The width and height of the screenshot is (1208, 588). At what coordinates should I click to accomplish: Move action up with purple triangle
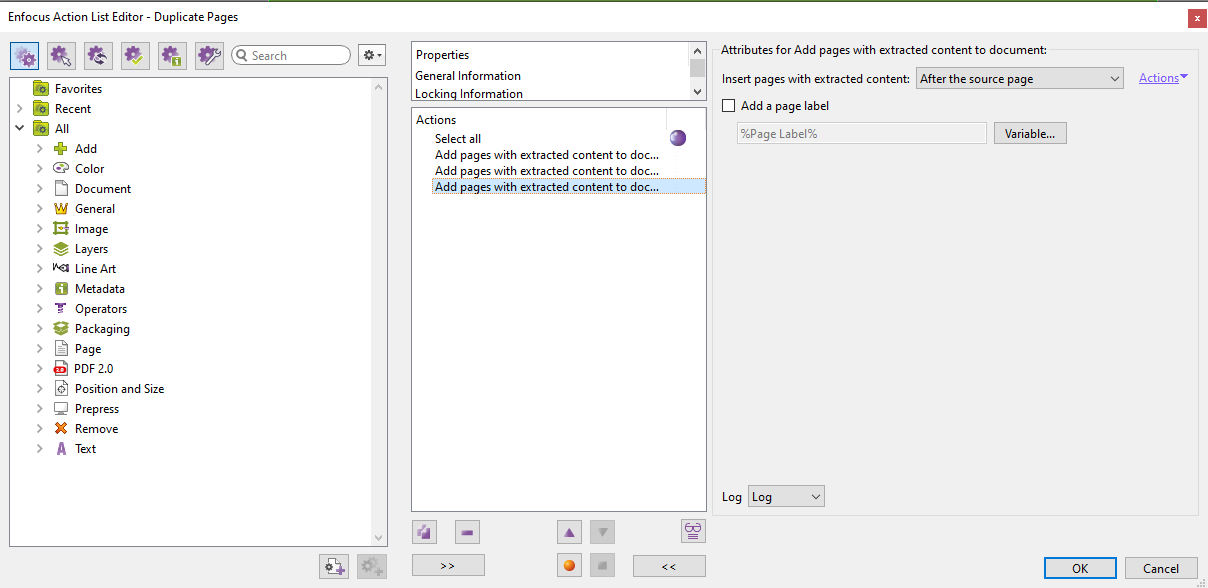coord(569,532)
